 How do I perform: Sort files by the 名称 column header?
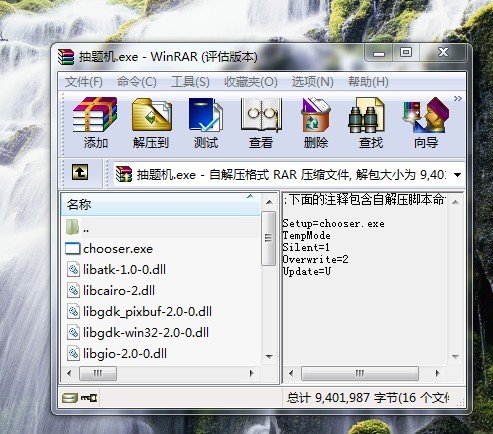click(161, 204)
